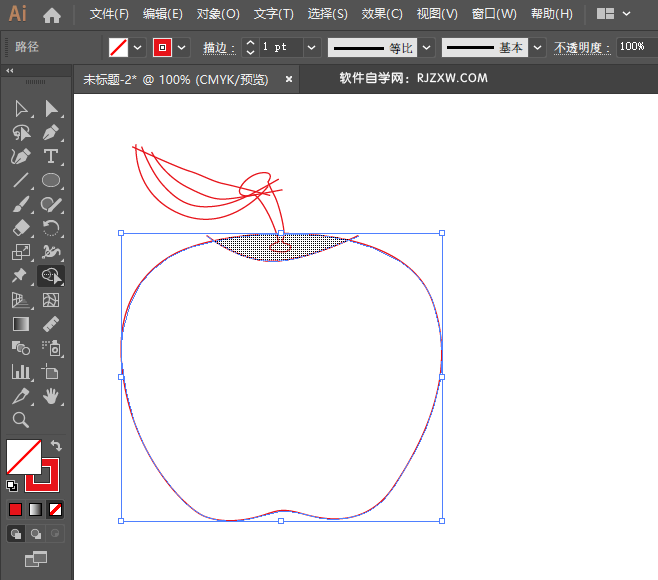Go to the Home screen icon
This screenshot has height=580, width=658.
pyautogui.click(x=52, y=15)
